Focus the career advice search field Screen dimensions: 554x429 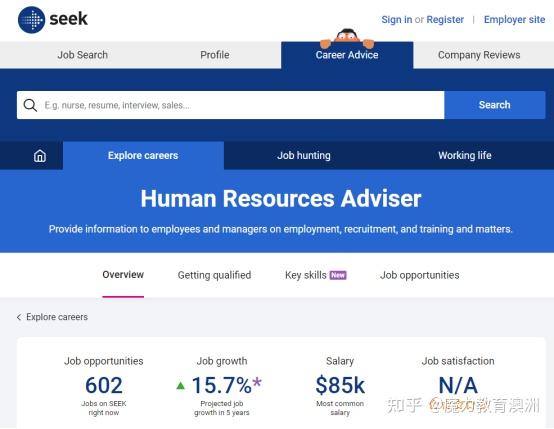pyautogui.click(x=230, y=105)
